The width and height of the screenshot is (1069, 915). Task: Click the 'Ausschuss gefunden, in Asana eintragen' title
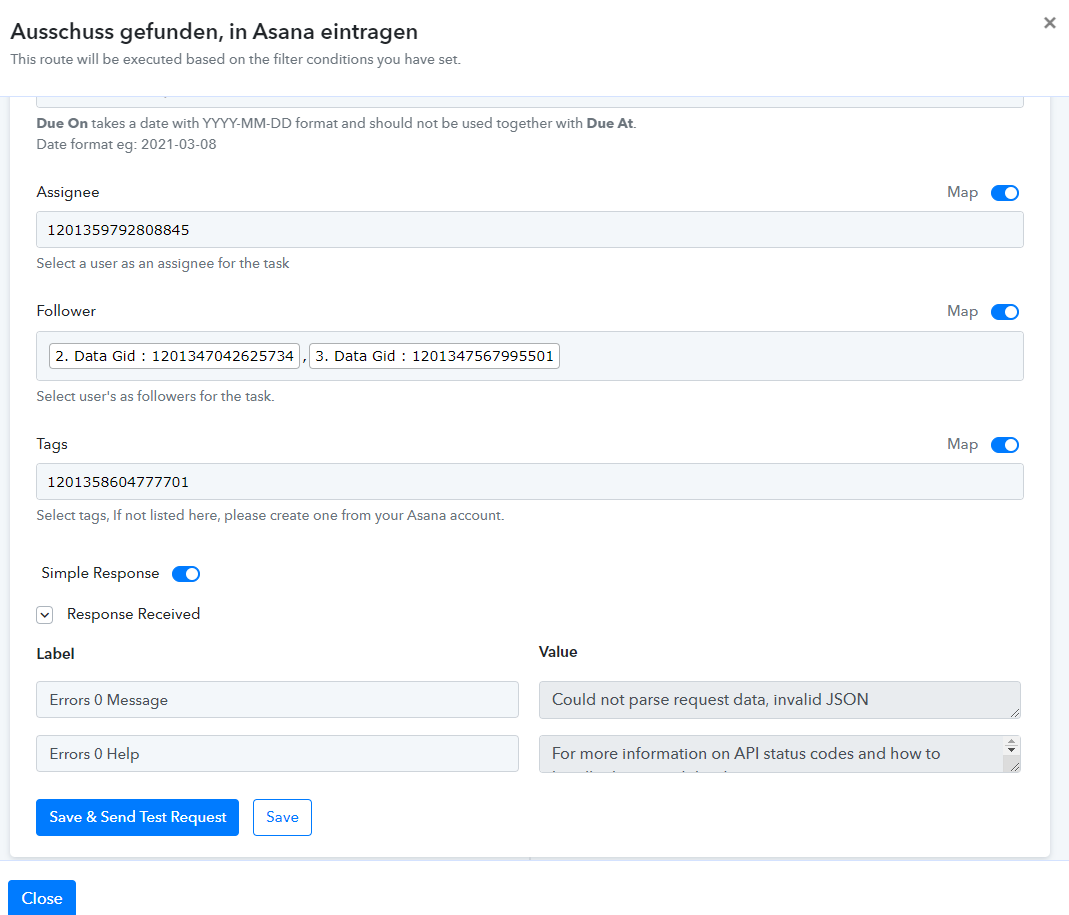coord(214,31)
